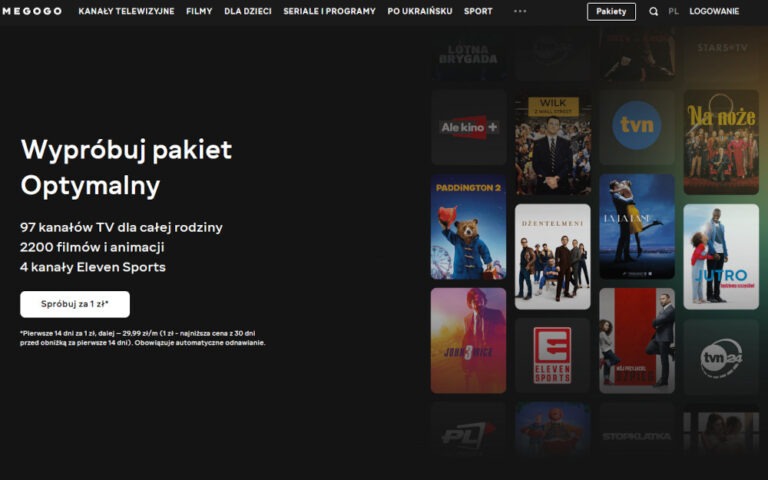Viewport: 768px width, 480px height.
Task: Open the search magnifier icon
Action: 653,12
